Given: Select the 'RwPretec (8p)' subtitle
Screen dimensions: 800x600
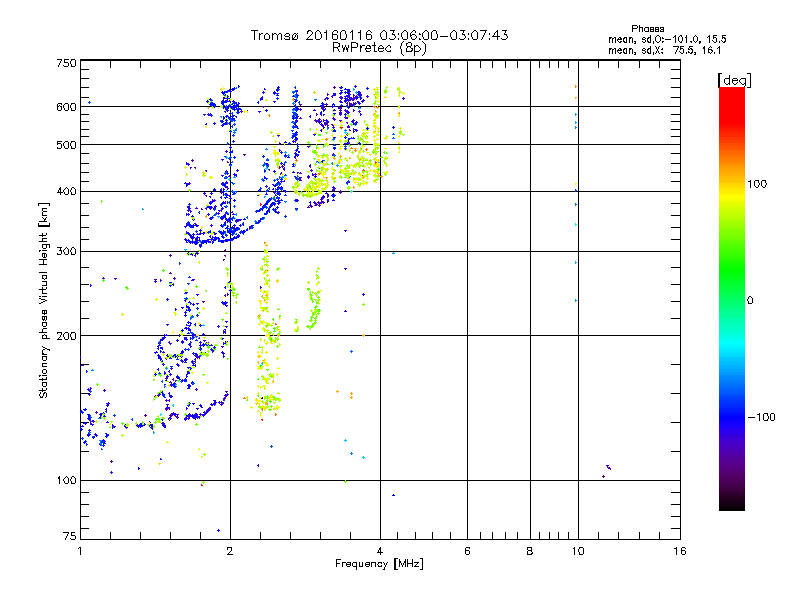Looking at the screenshot, I should (379, 48).
